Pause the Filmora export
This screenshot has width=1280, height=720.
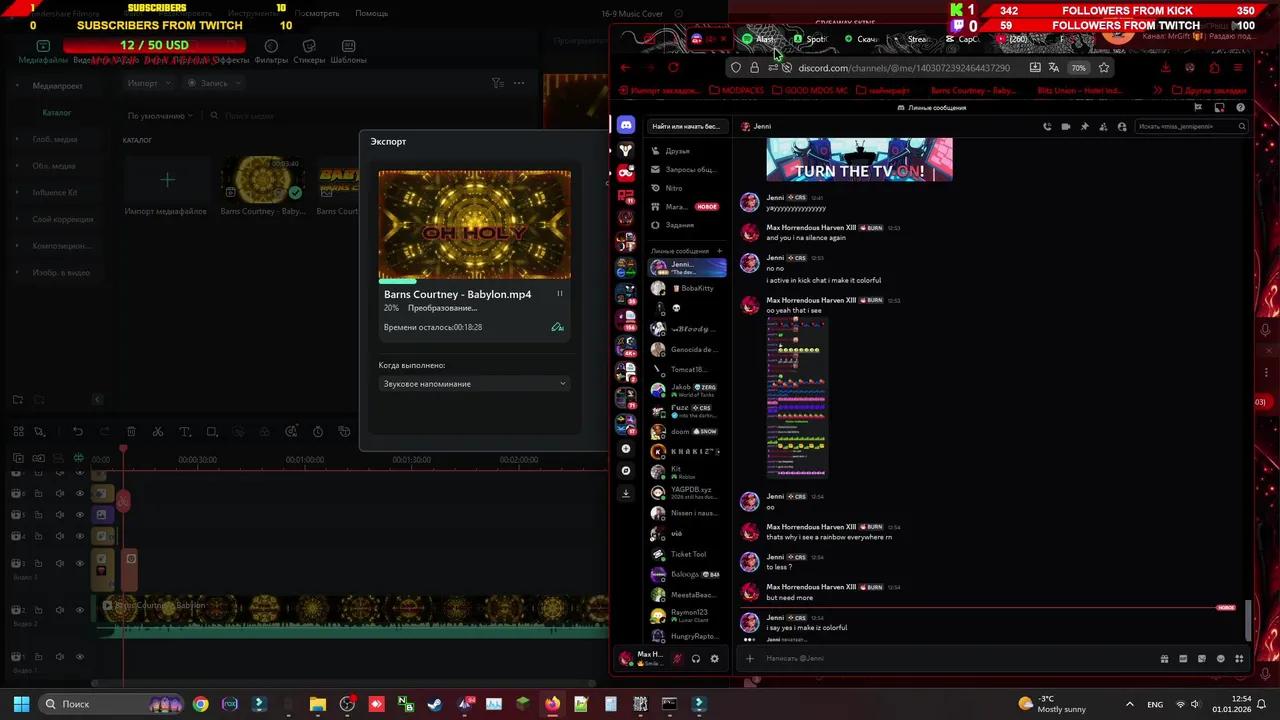click(x=560, y=294)
